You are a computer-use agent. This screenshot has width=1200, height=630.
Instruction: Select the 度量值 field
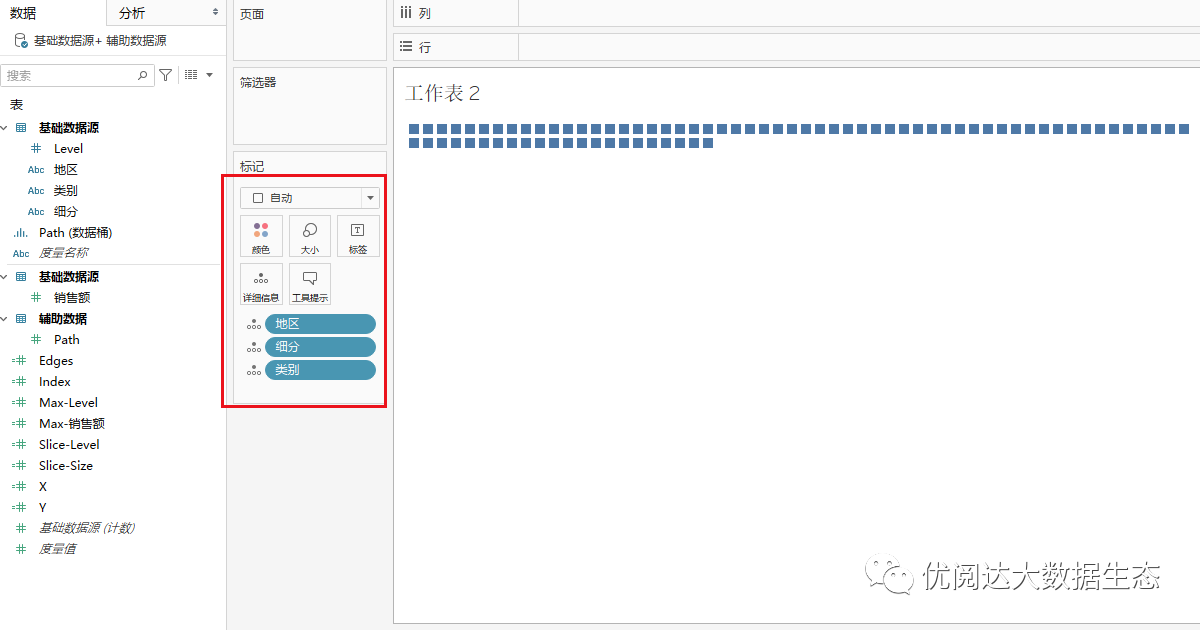pyautogui.click(x=57, y=549)
